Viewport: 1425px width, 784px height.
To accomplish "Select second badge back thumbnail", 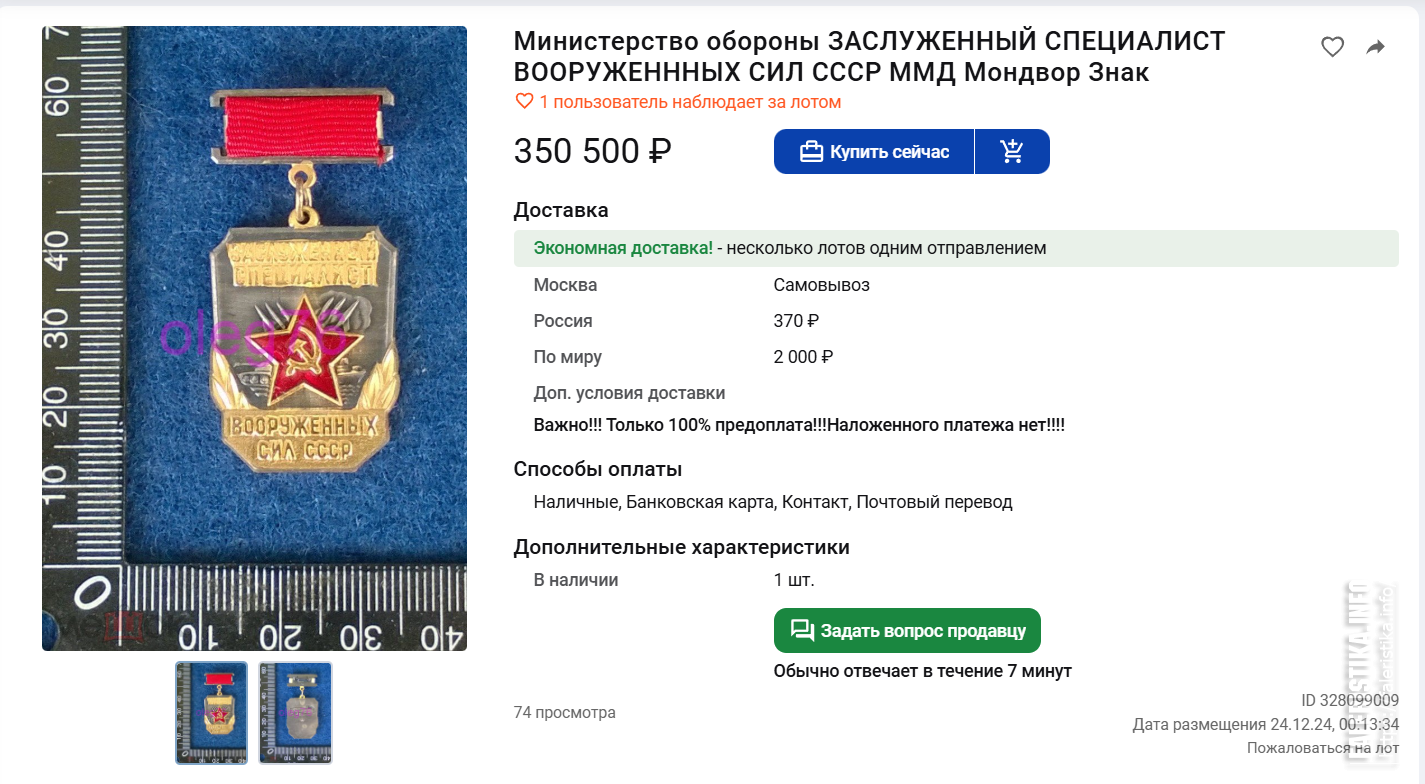I will pos(295,713).
